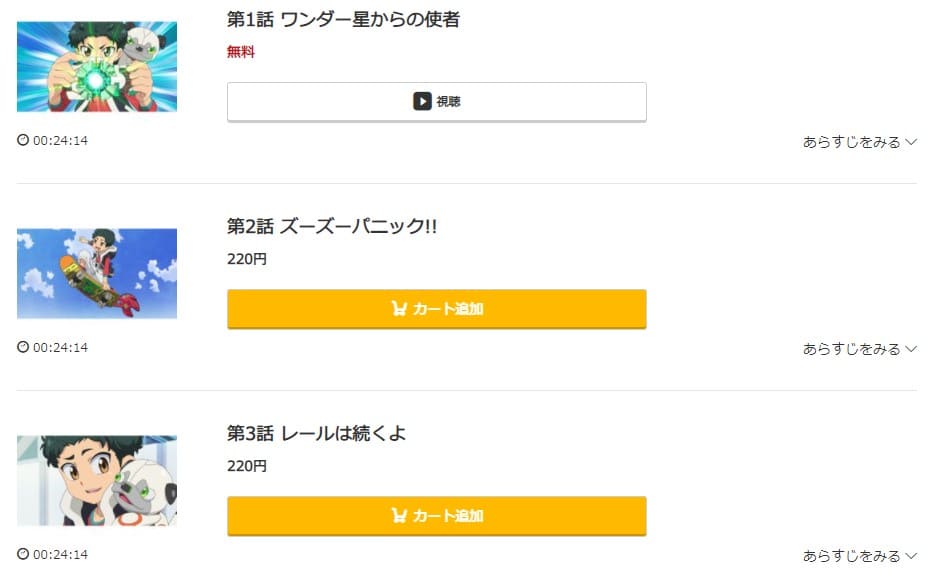The height and width of the screenshot is (576, 938).
Task: Click the clock icon under the episode 1 thumbnail
Action: (23, 140)
